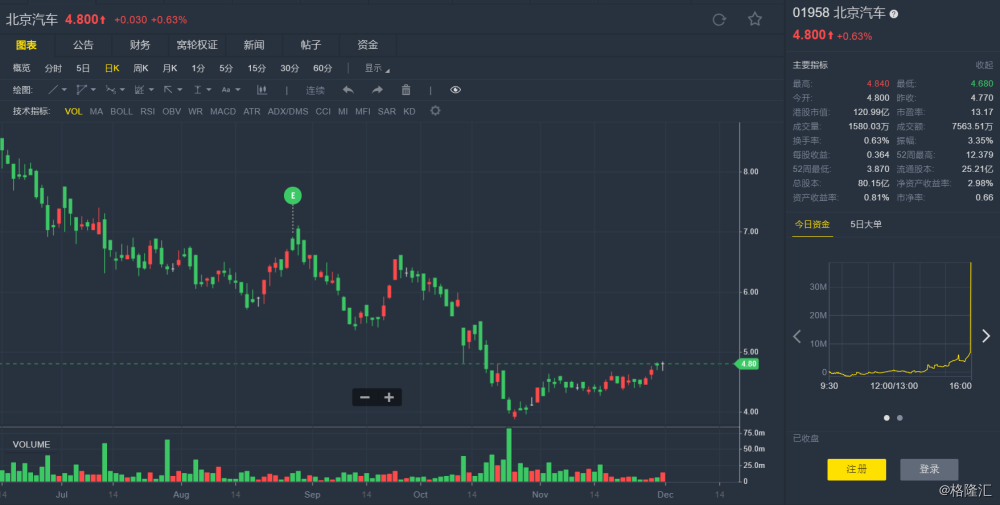1000x505 pixels.
Task: Expand line tool dropdown arrow
Action: [64, 90]
